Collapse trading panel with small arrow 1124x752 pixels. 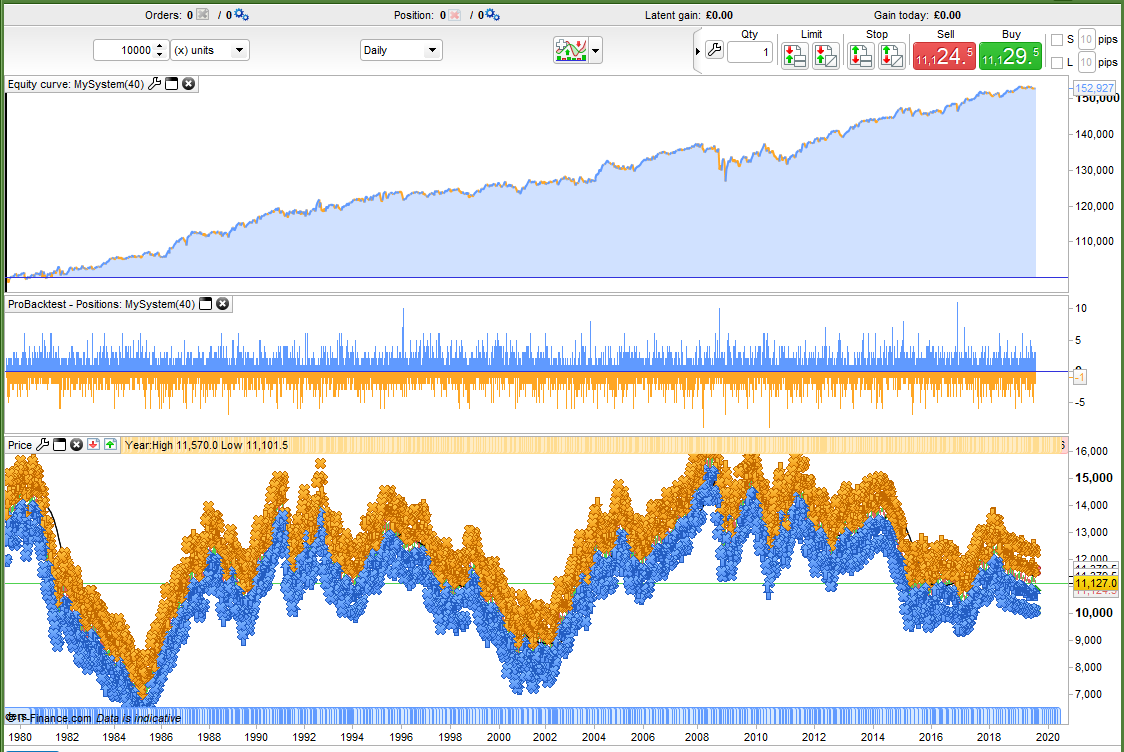697,51
